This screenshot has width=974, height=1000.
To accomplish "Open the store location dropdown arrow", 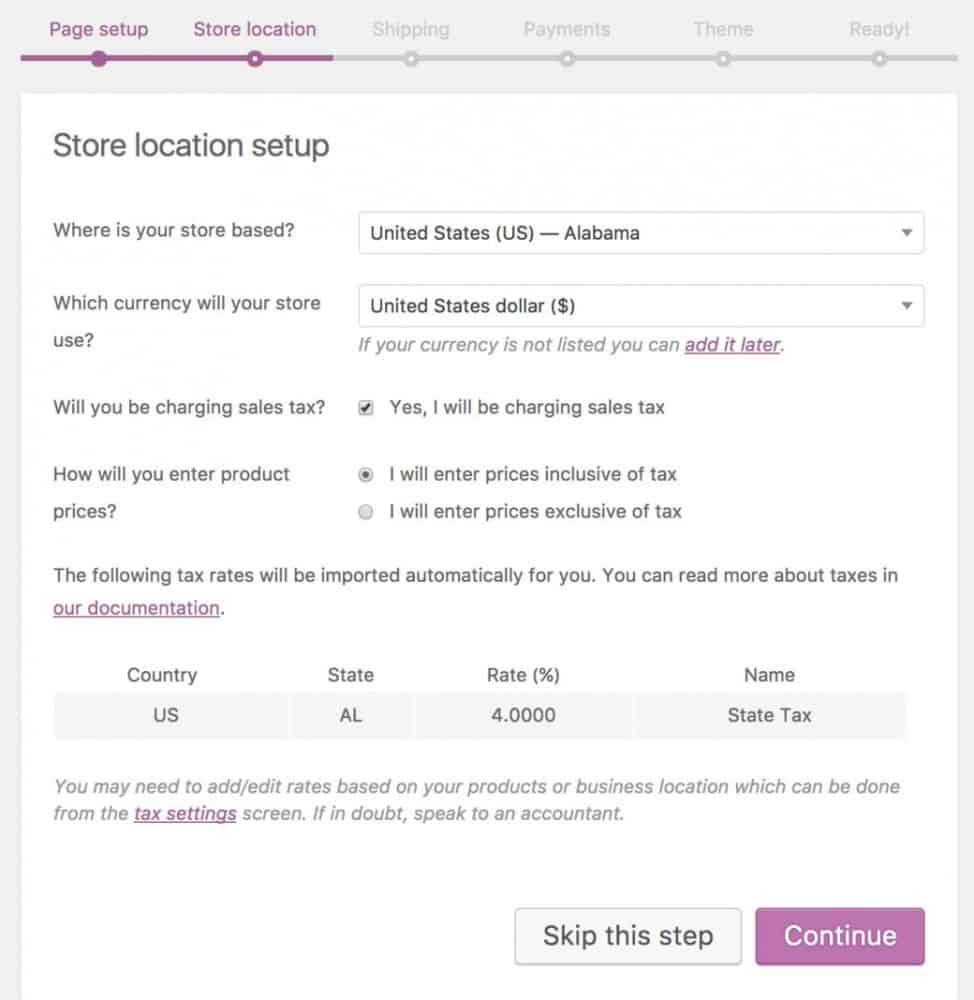I will [906, 233].
